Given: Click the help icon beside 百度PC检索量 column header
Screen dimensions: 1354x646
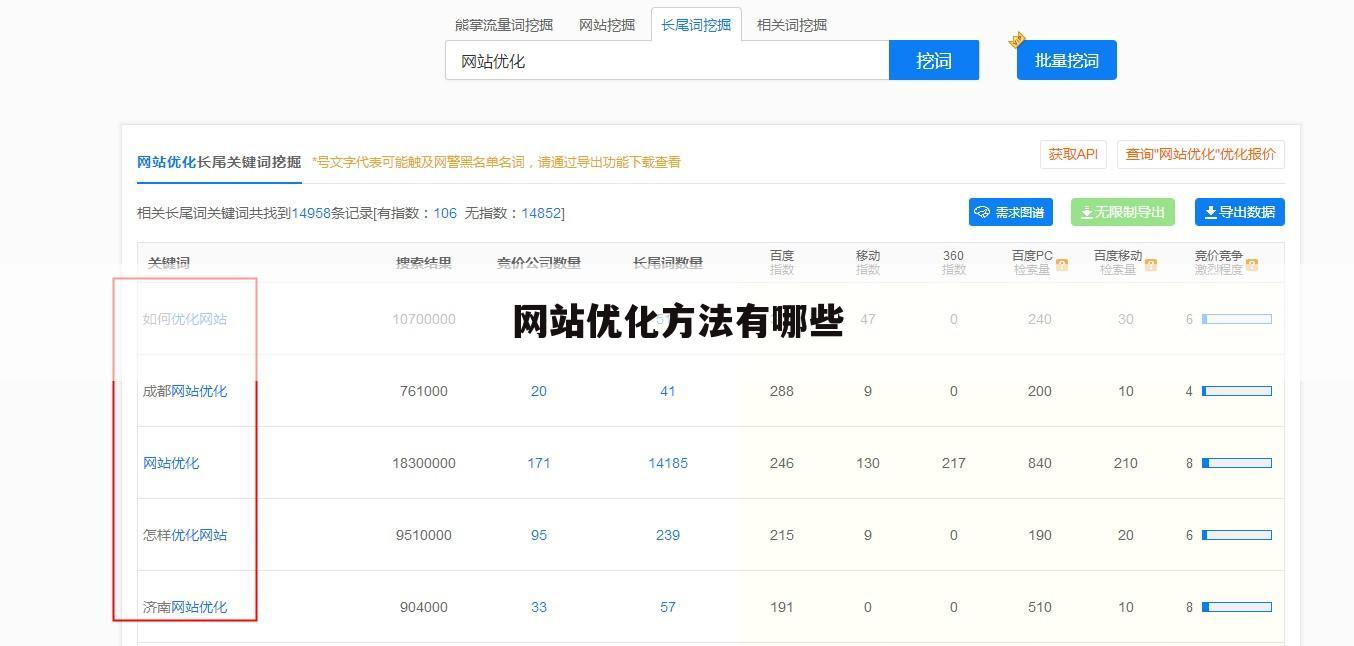Looking at the screenshot, I should tap(1062, 263).
